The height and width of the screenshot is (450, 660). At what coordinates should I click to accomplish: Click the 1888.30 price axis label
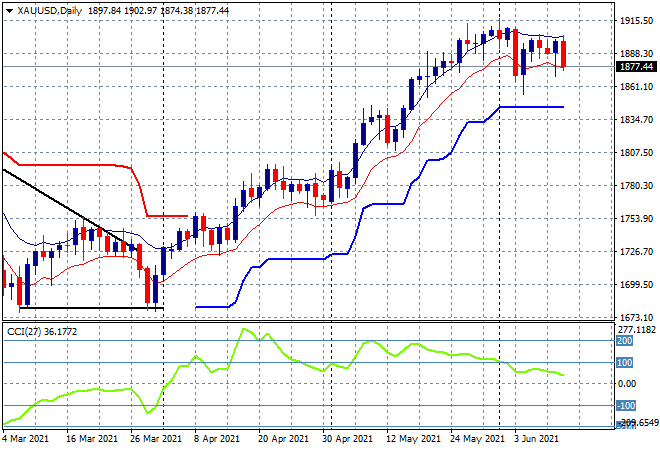(636, 53)
